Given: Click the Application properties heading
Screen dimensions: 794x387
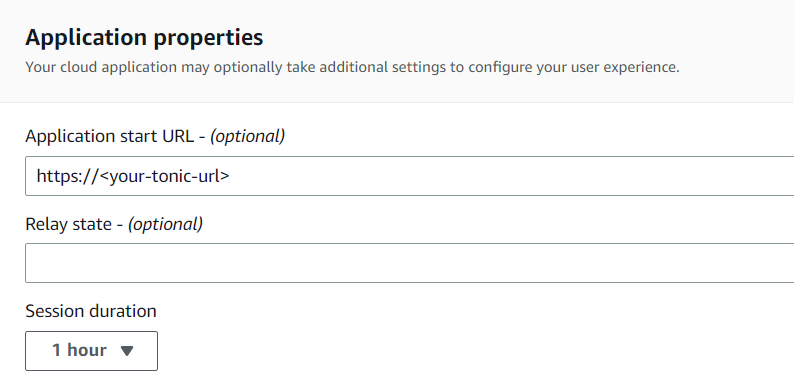Looking at the screenshot, I should pyautogui.click(x=144, y=37).
